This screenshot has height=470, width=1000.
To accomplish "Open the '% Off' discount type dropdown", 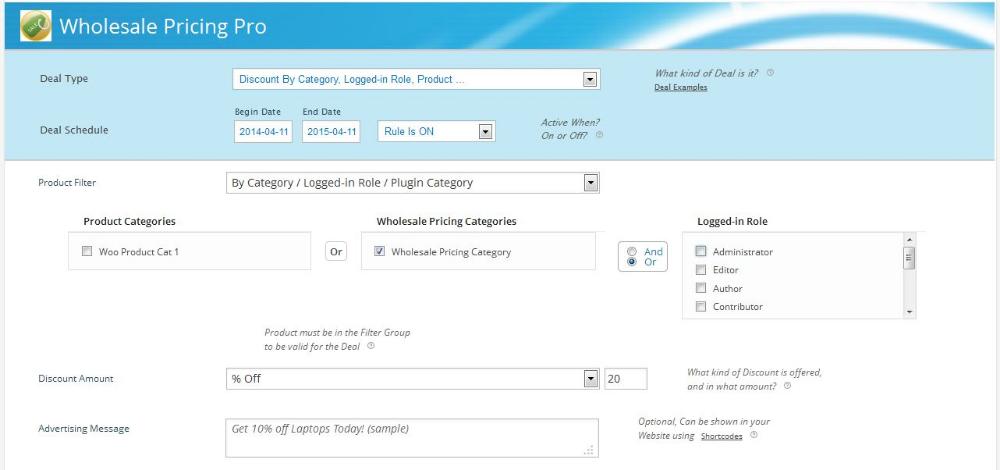I will 413,379.
